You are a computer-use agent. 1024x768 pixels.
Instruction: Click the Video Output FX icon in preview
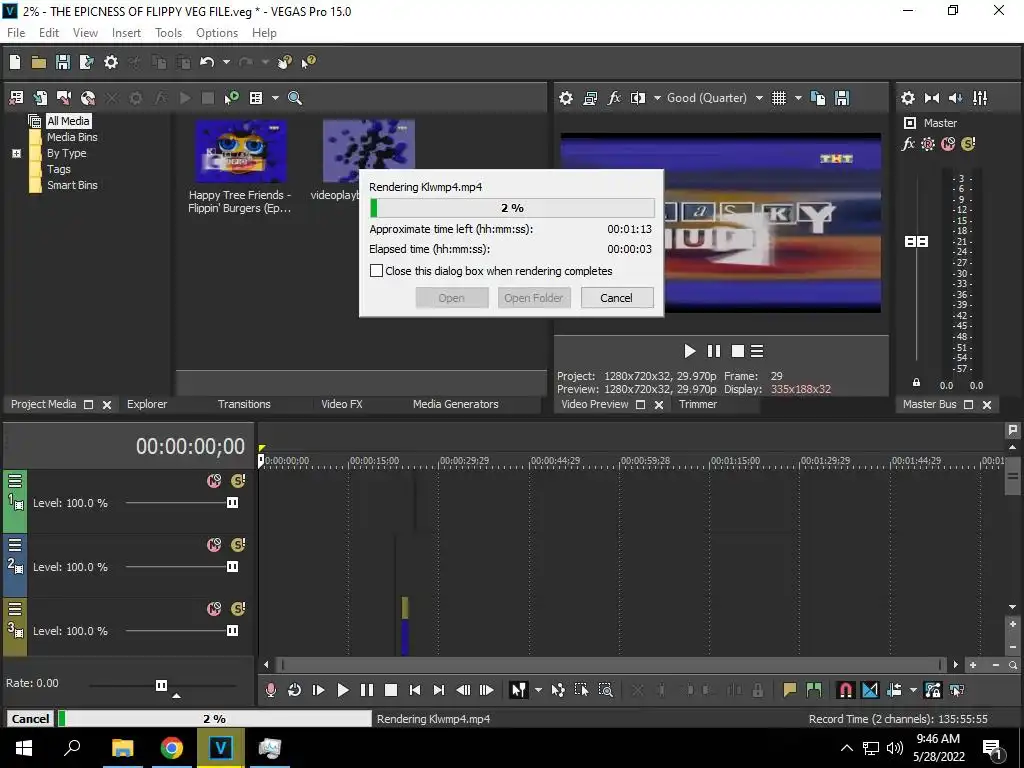(614, 98)
